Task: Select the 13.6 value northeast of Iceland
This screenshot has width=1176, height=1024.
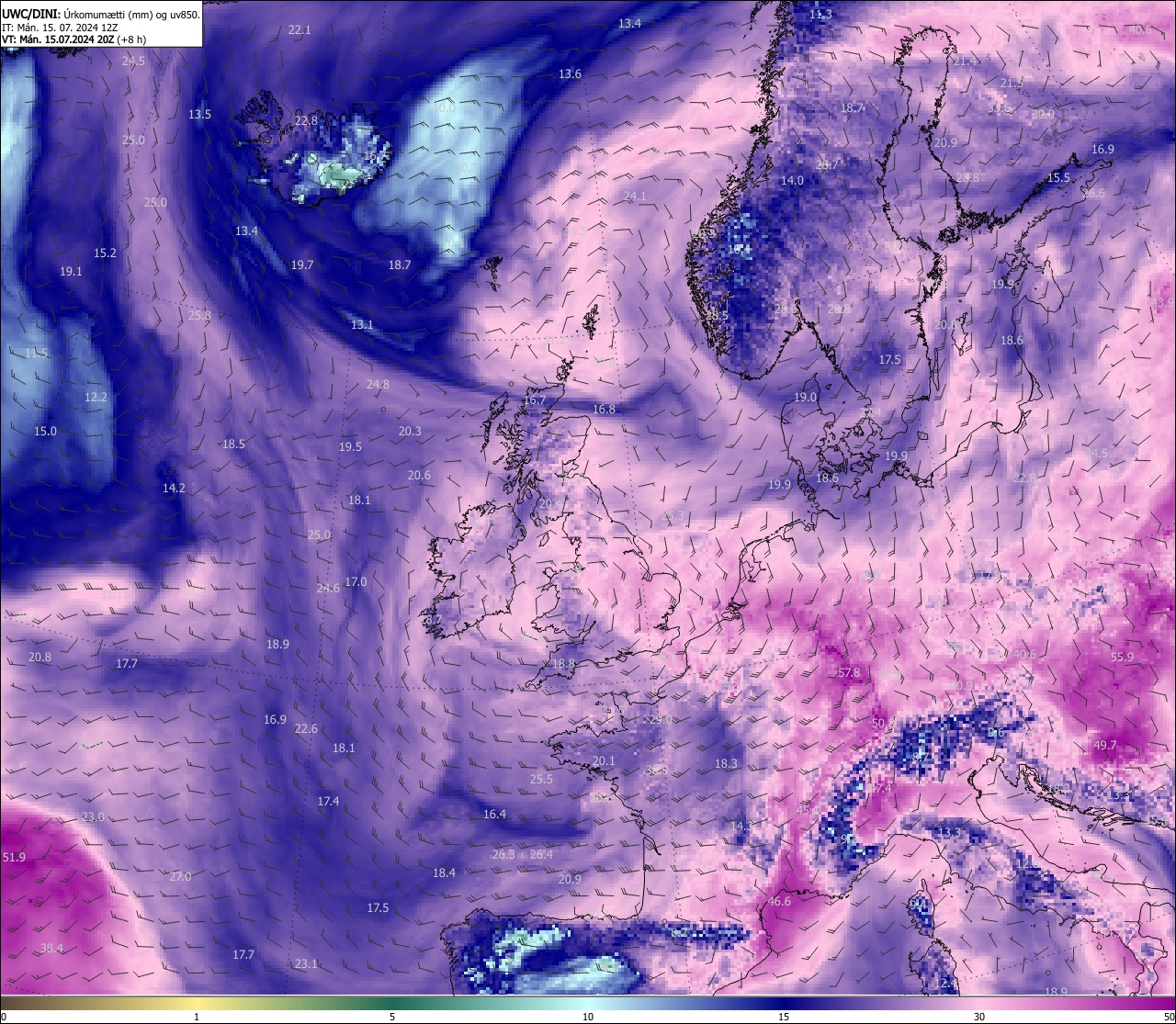Action: tap(570, 73)
